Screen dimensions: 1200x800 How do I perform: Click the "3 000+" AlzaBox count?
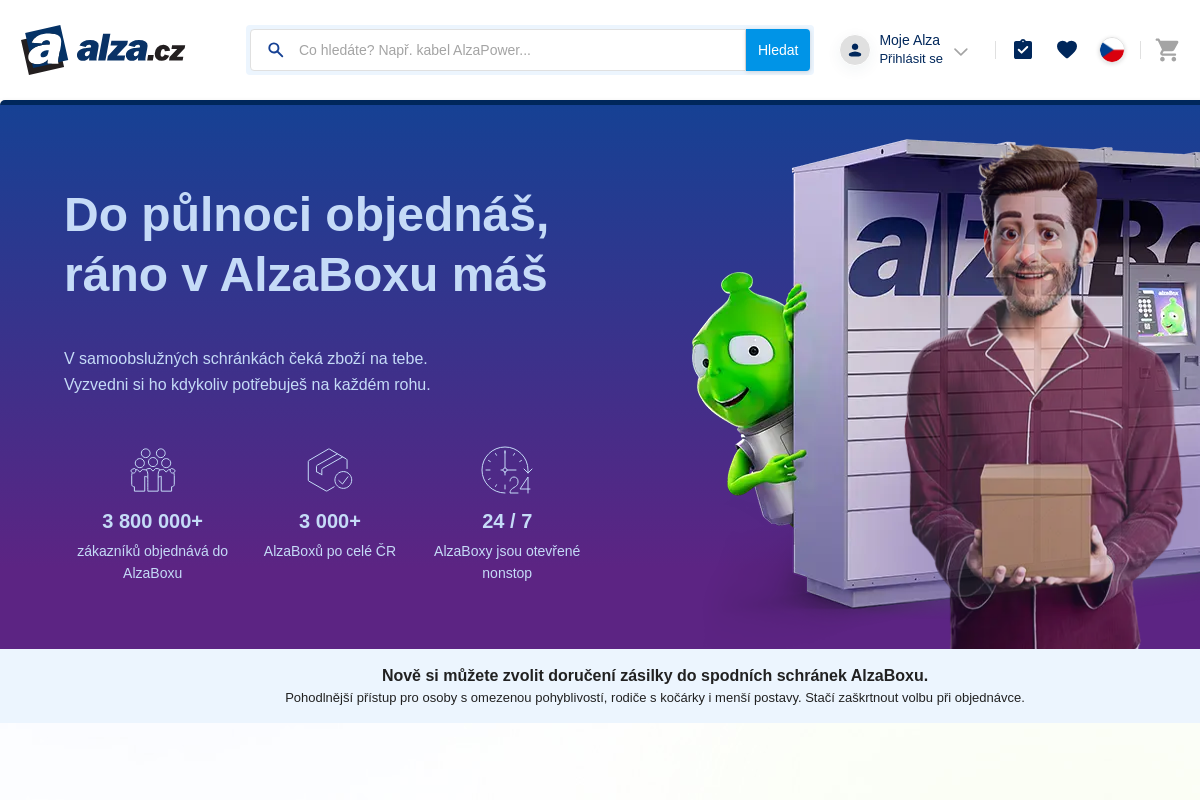tap(330, 521)
